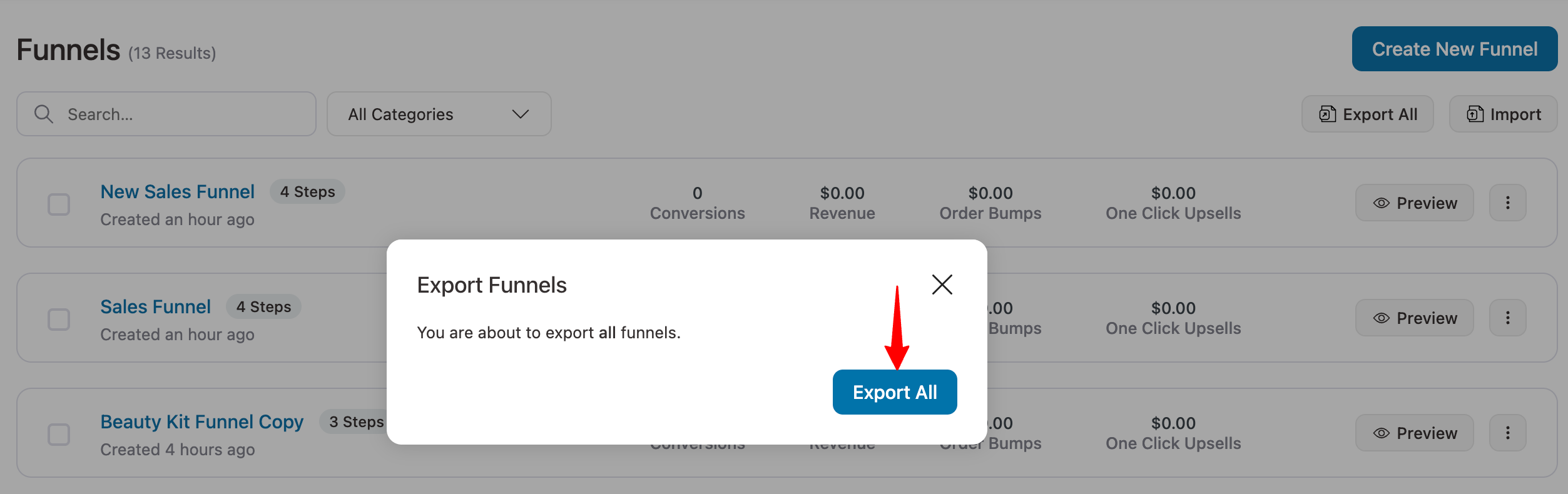Image resolution: width=1568 pixels, height=494 pixels.
Task: Click '$0.00 Order Bumps' in New Sales Funnel row
Action: click(990, 203)
